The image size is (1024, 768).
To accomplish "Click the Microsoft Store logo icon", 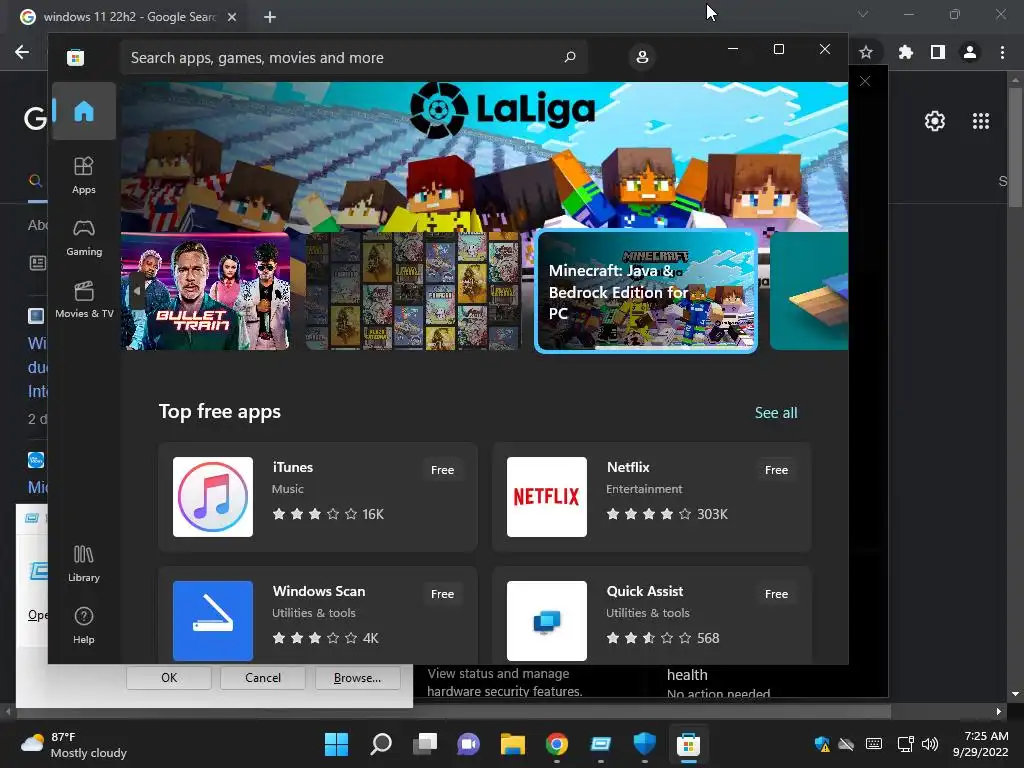I will click(75, 57).
